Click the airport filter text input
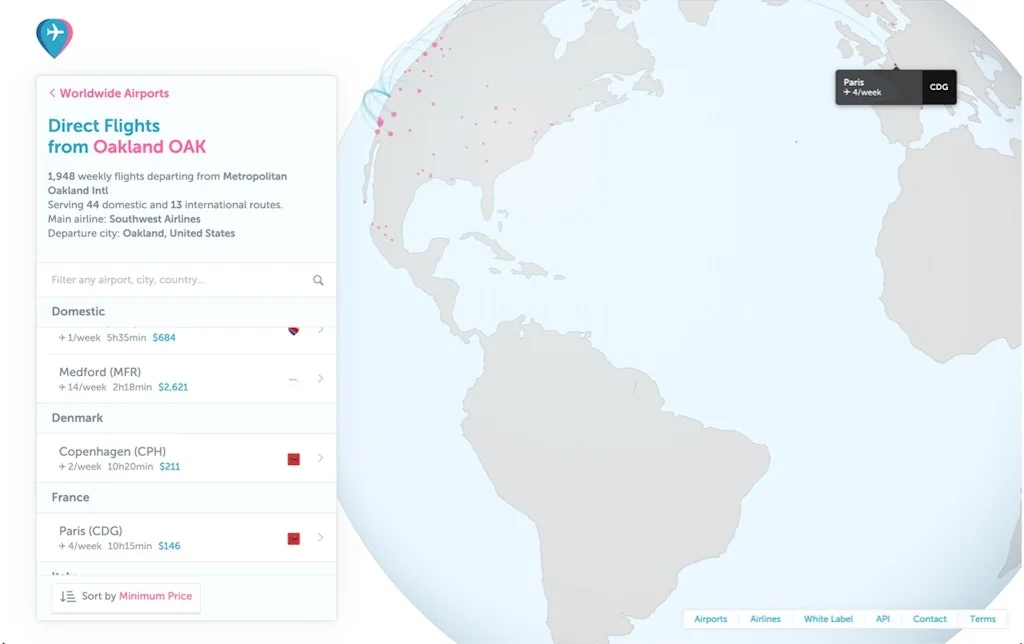Viewport: 1024px width, 644px height. (x=150, y=280)
